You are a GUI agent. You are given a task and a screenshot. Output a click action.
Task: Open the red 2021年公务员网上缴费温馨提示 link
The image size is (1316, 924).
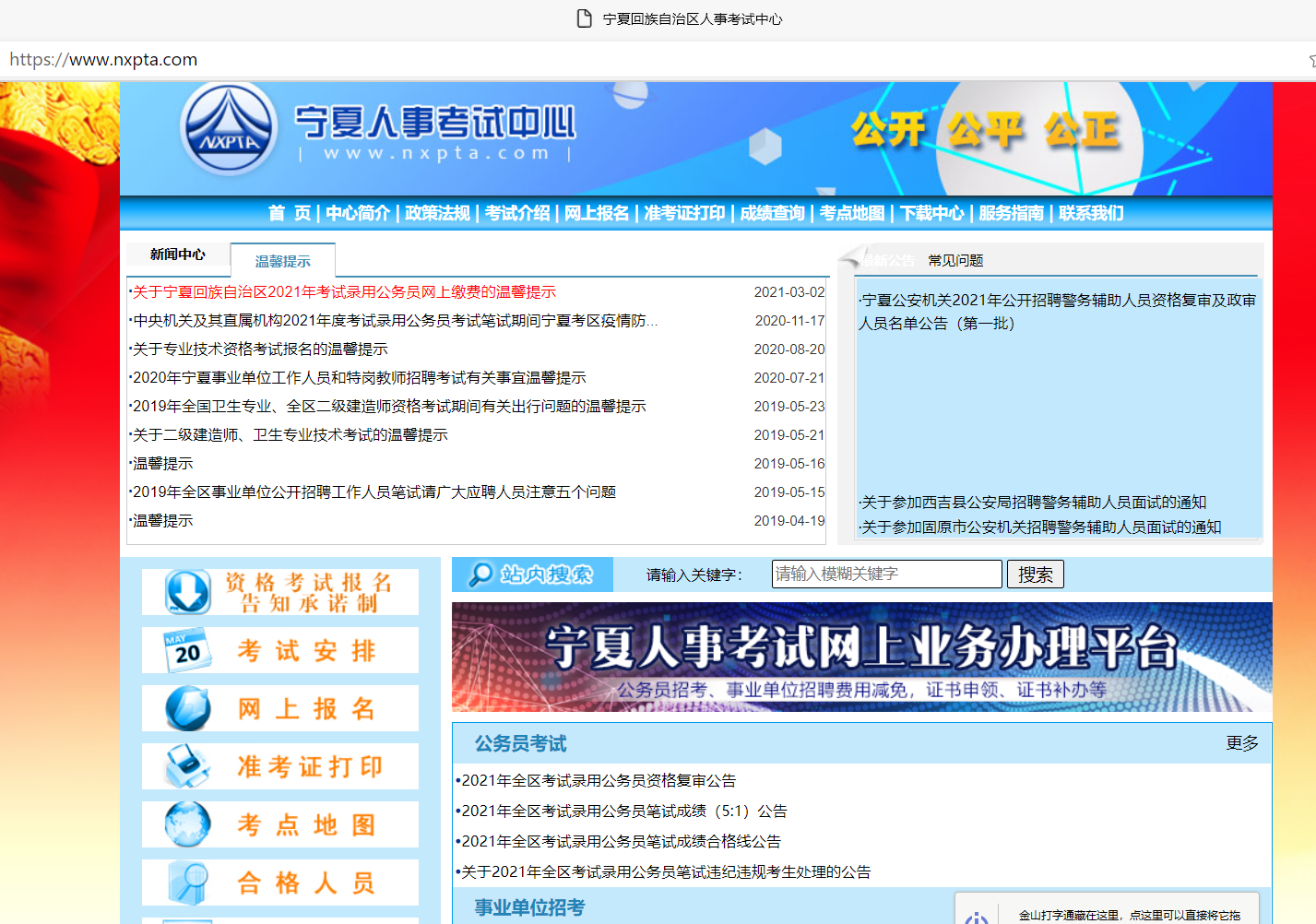tap(344, 292)
